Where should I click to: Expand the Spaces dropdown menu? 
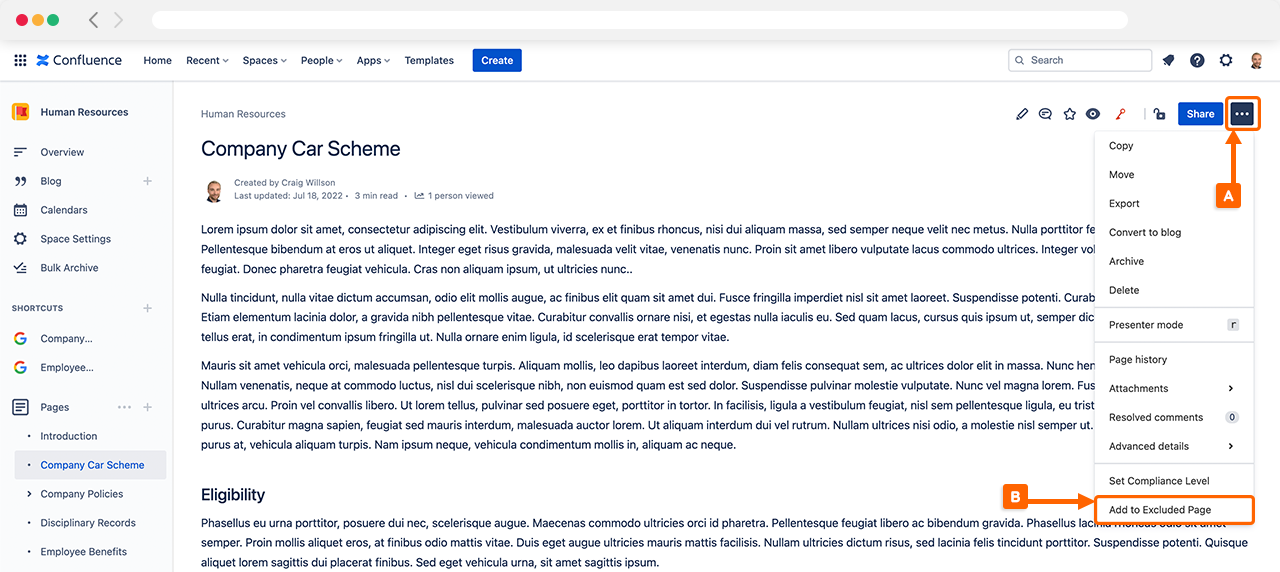(264, 60)
